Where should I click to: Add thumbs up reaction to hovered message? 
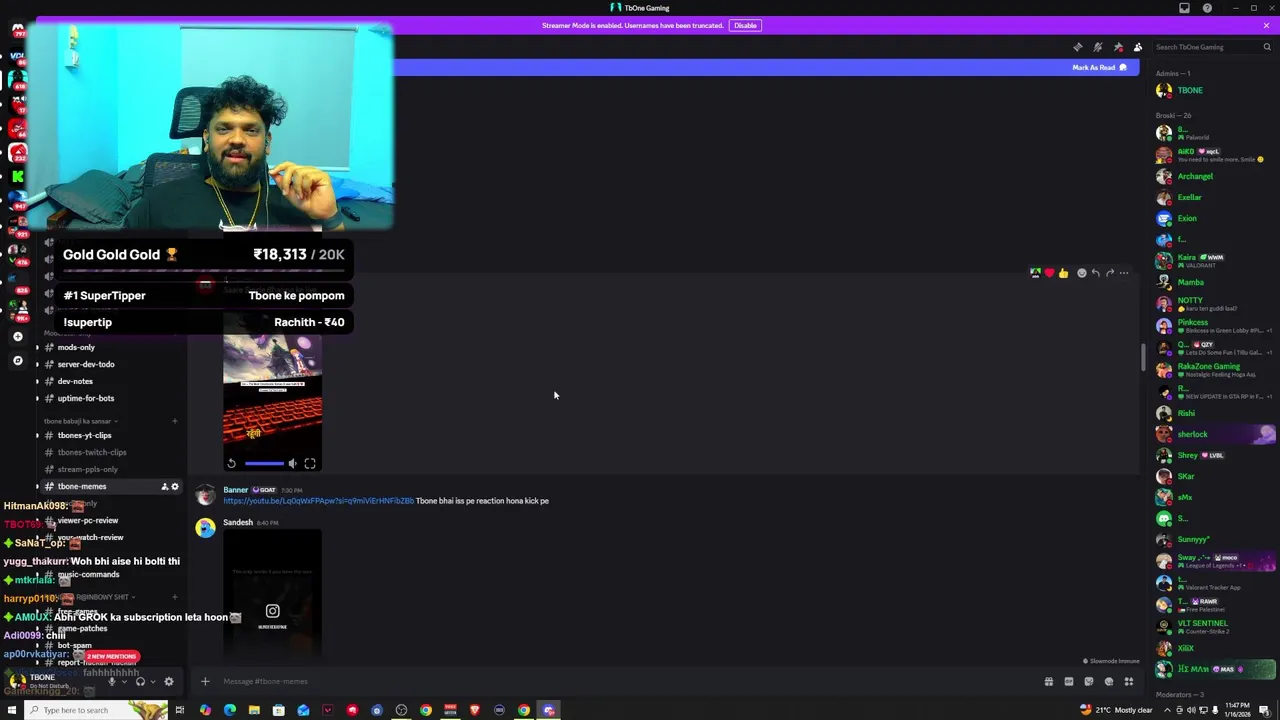point(1063,273)
